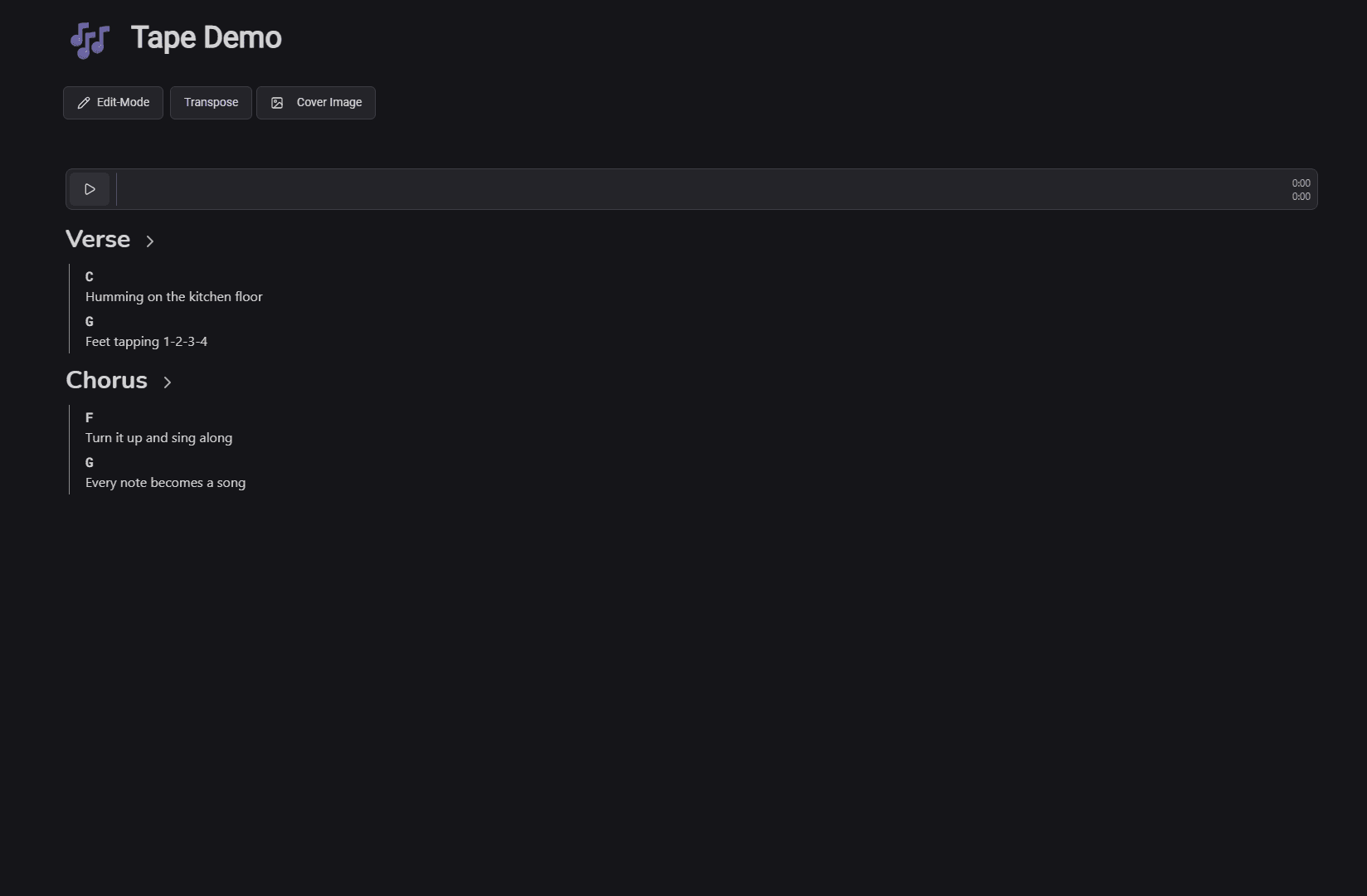Select the pencil icon on Edit-Mode button

(x=83, y=102)
